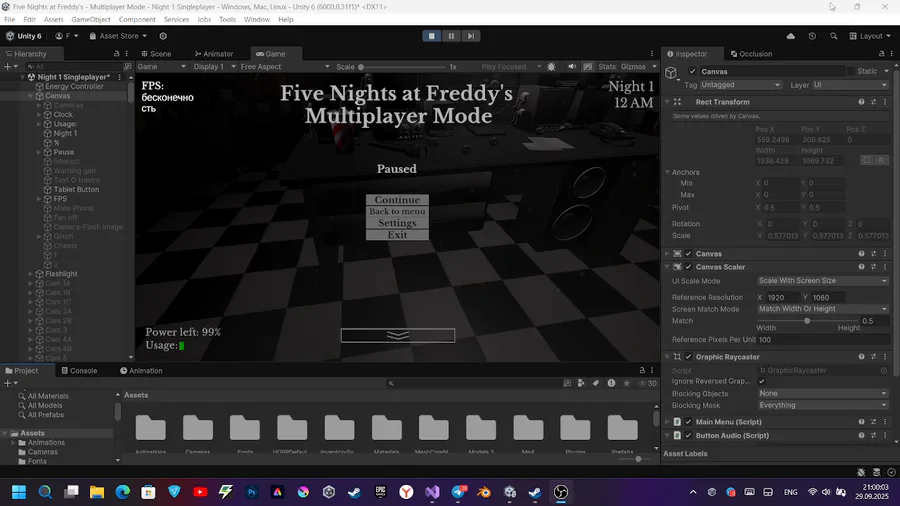The width and height of the screenshot is (900, 506).
Task: Click Continue in the pause menu
Action: (x=397, y=200)
